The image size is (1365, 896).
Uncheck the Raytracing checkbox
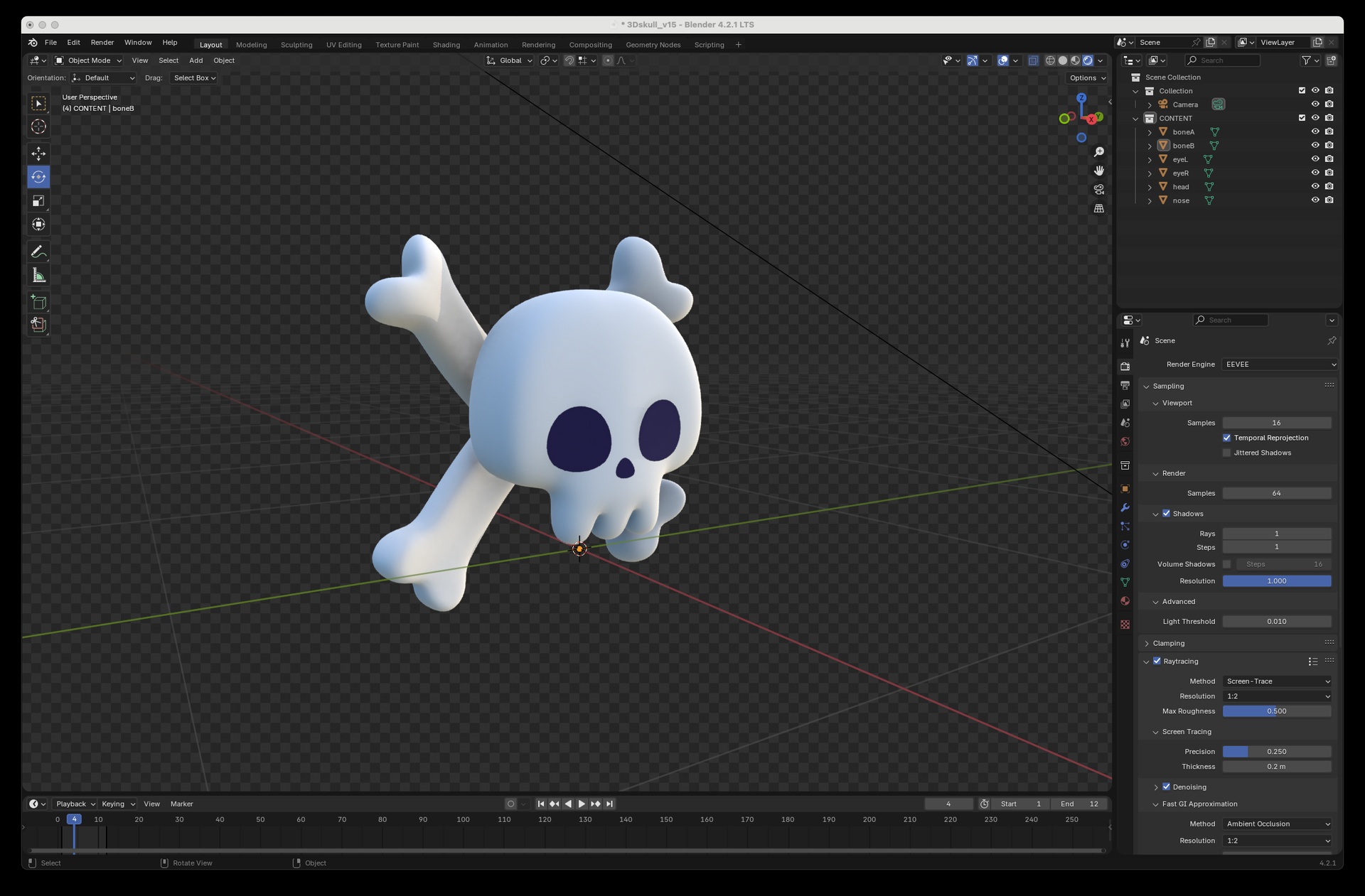[x=1157, y=662]
